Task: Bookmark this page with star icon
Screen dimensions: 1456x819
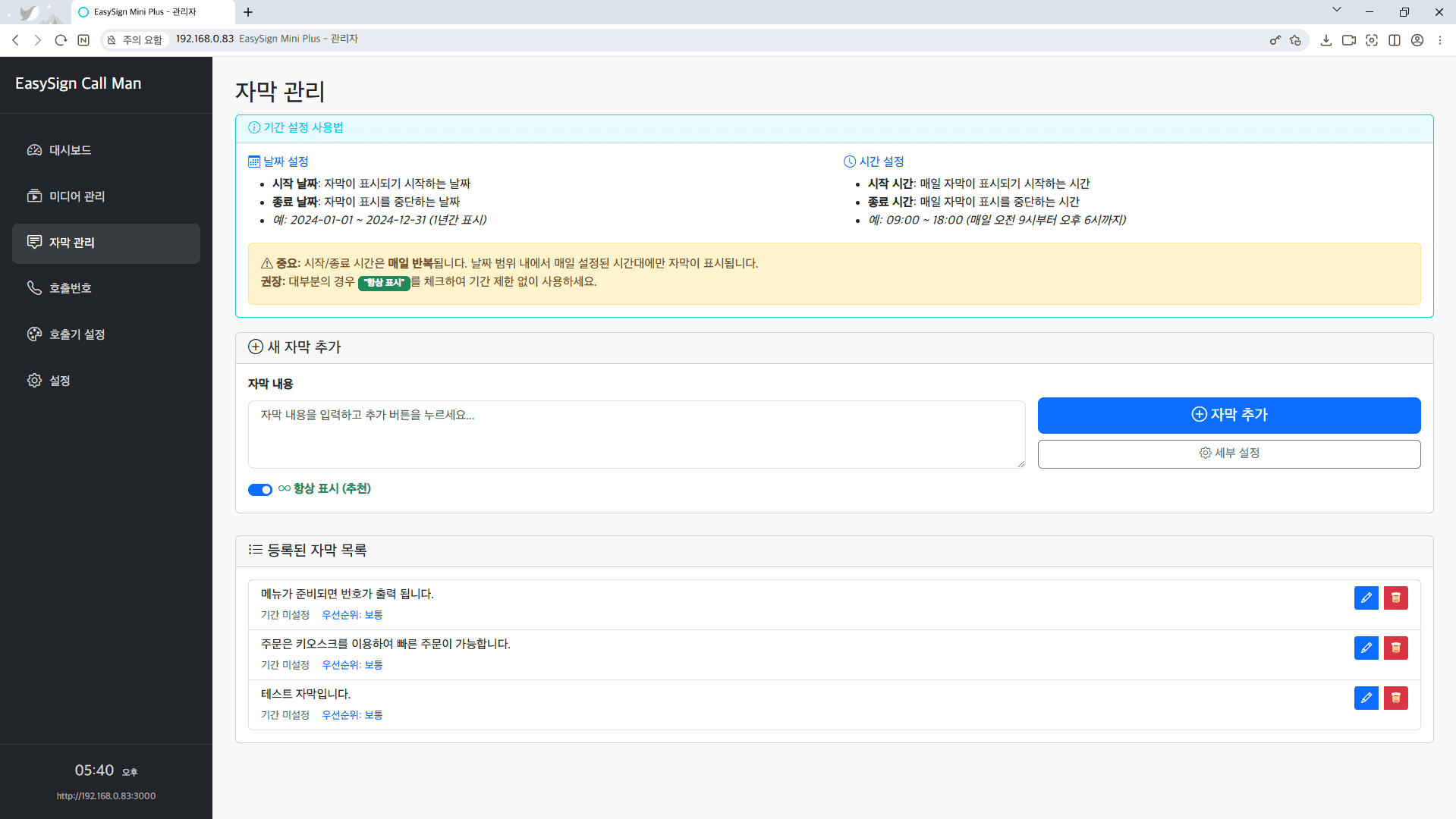Action: pos(1295,40)
